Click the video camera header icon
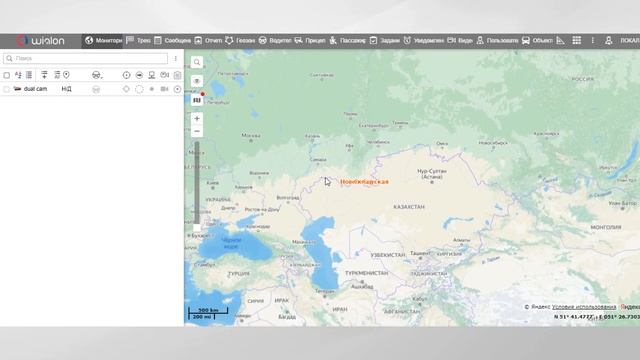 coord(164,75)
